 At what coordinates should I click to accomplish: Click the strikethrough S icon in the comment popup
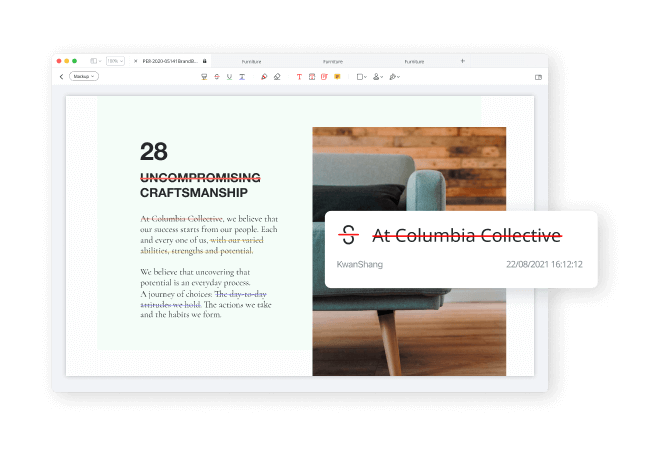(x=348, y=235)
